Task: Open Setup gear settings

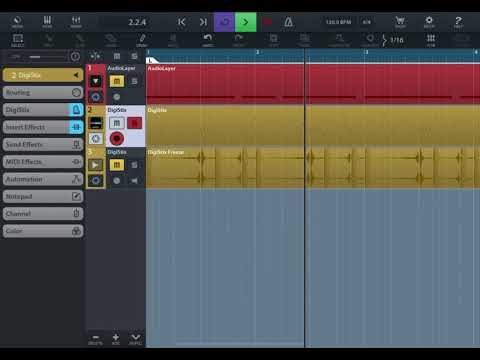Action: pos(429,22)
